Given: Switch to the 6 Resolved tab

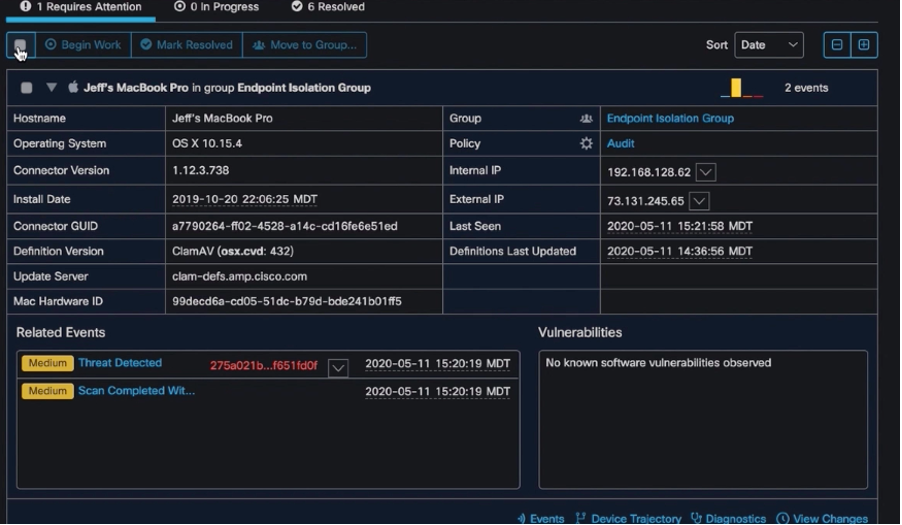Looking at the screenshot, I should [x=328, y=7].
